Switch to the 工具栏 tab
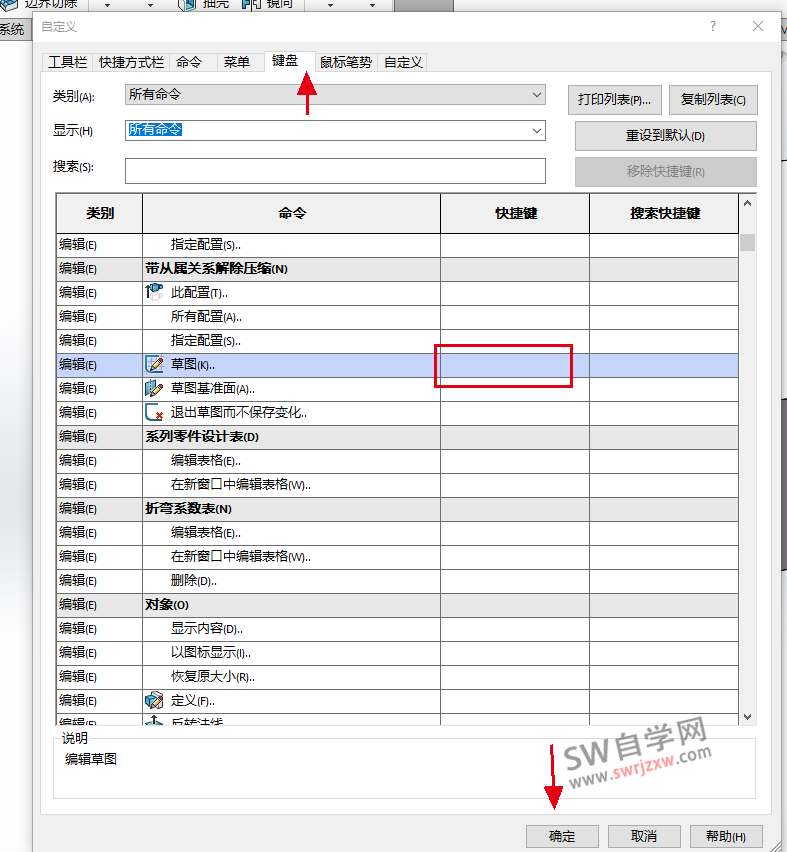 tap(67, 62)
